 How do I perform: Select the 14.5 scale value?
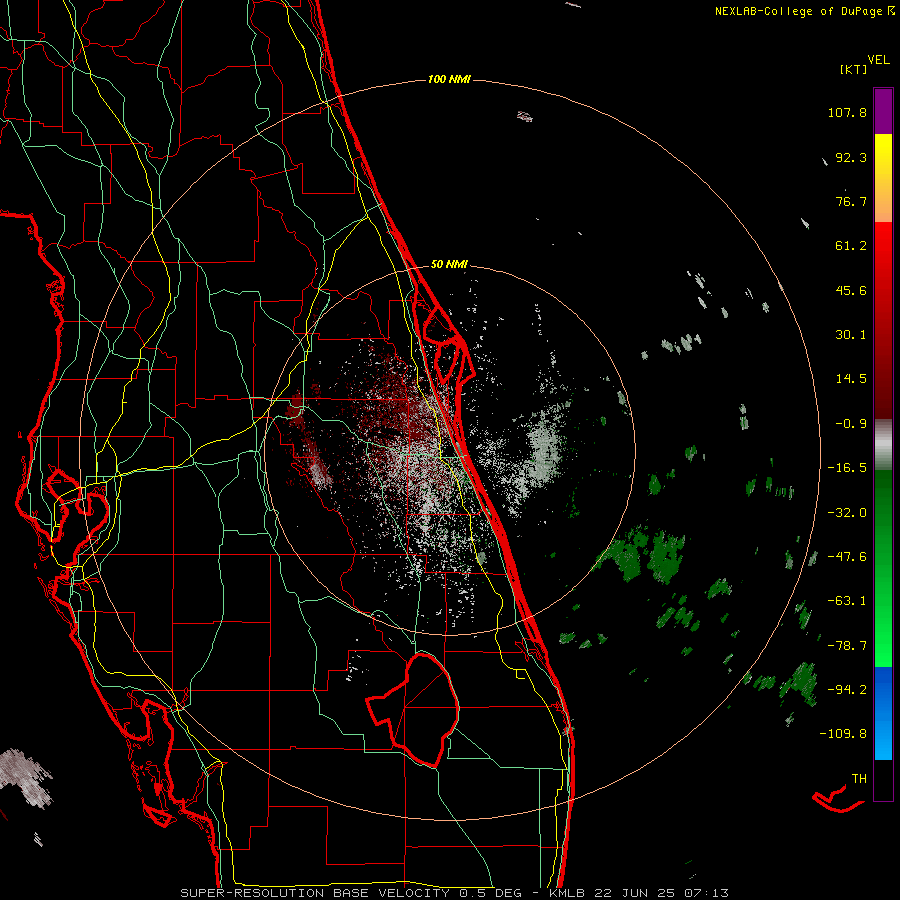[851, 379]
